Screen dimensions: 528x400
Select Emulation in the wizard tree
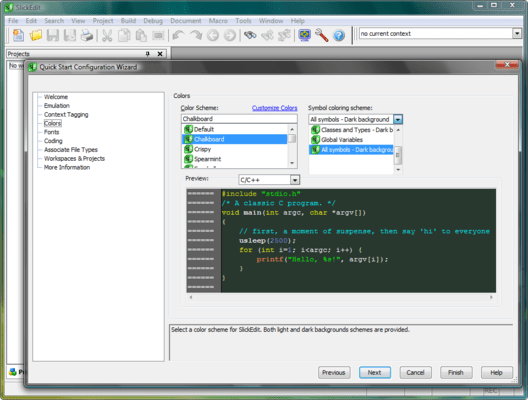tap(57, 106)
